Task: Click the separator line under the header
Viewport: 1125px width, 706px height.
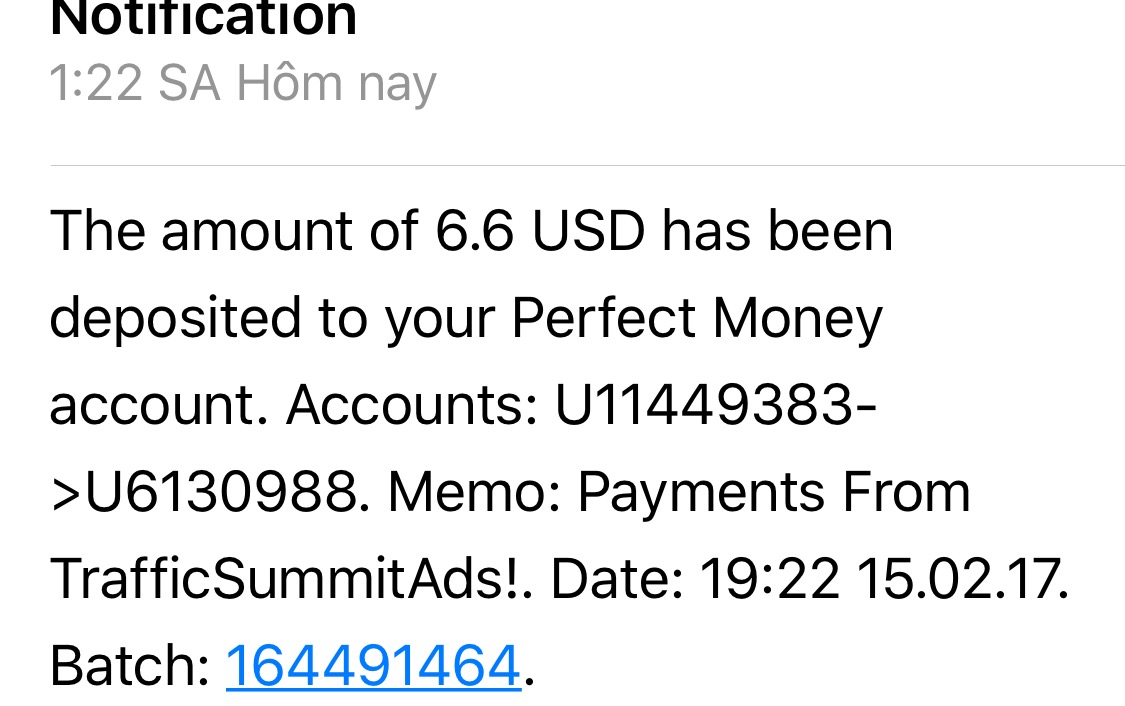Action: point(587,165)
